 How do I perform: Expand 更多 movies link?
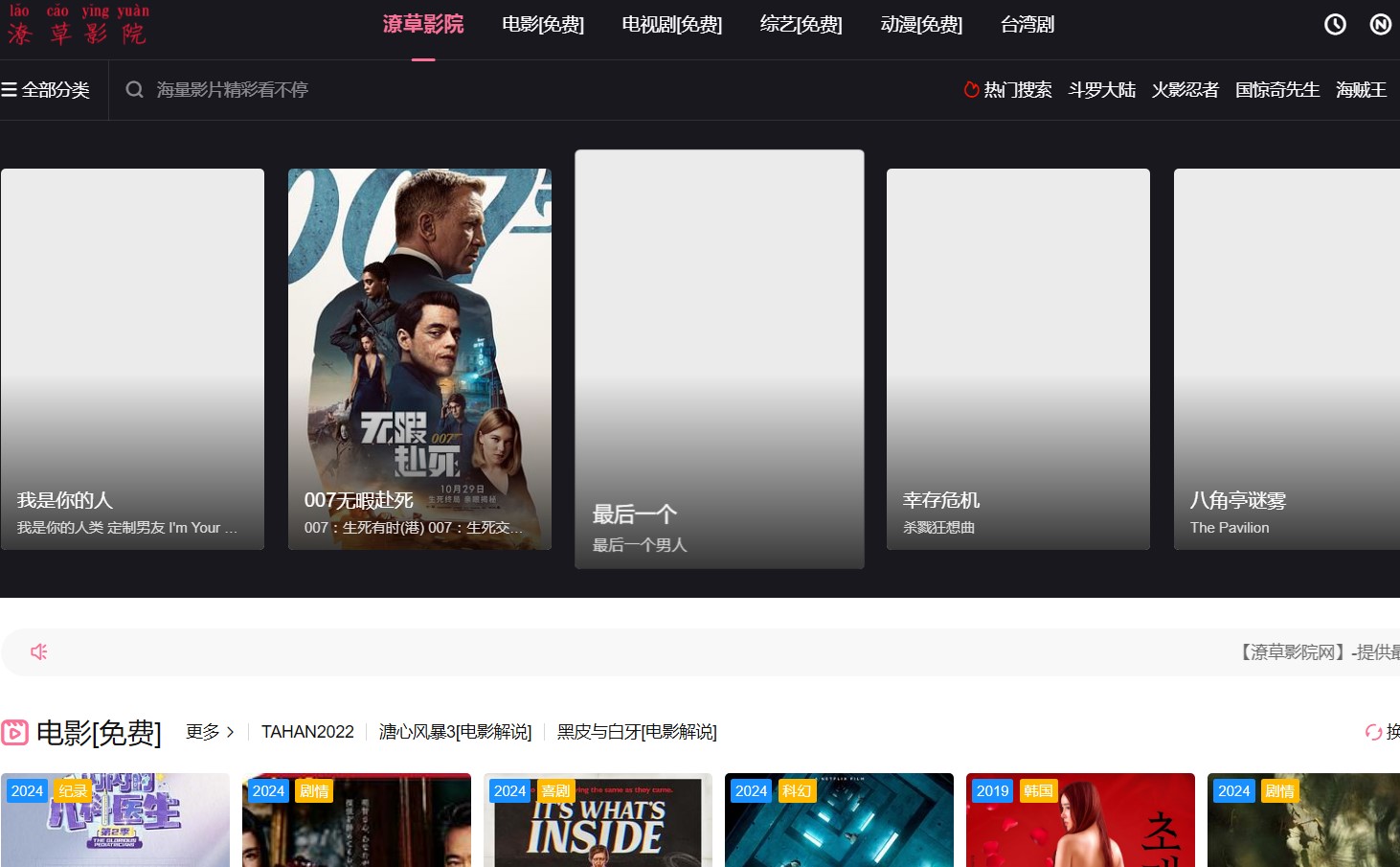[210, 732]
